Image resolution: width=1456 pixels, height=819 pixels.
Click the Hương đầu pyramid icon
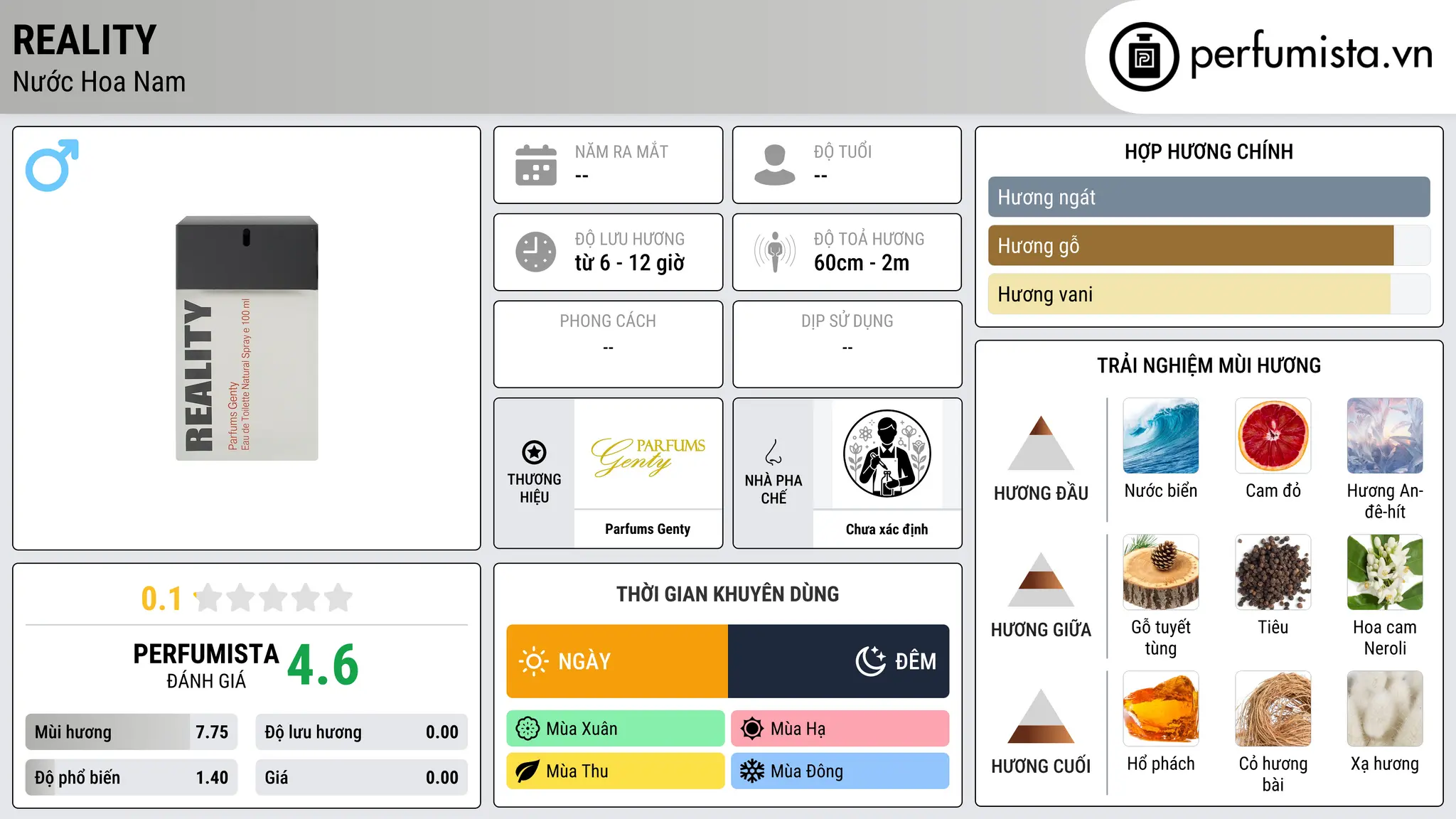click(1041, 443)
